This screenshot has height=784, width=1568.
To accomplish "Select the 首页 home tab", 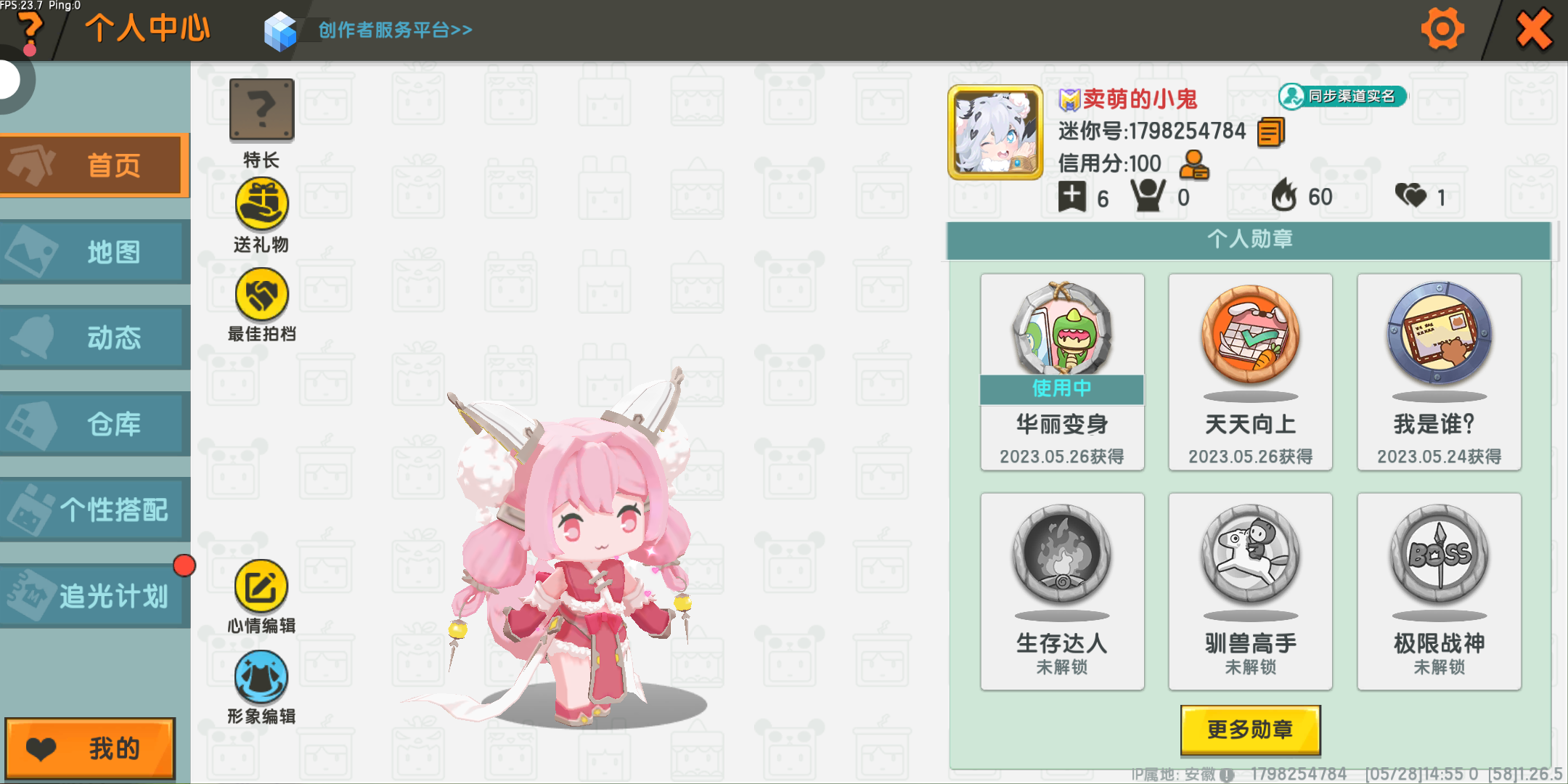I will [94, 166].
